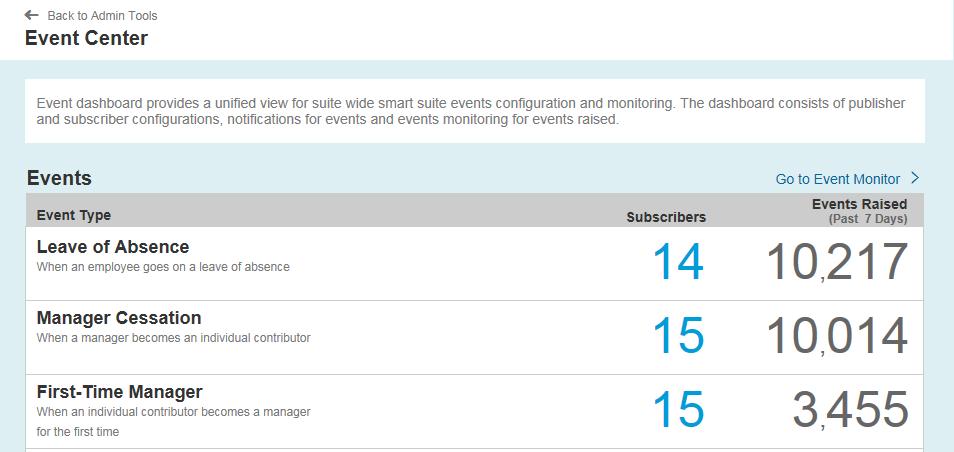Click events raised number 3,455
Screen dimensions: 954x452
tap(850, 410)
